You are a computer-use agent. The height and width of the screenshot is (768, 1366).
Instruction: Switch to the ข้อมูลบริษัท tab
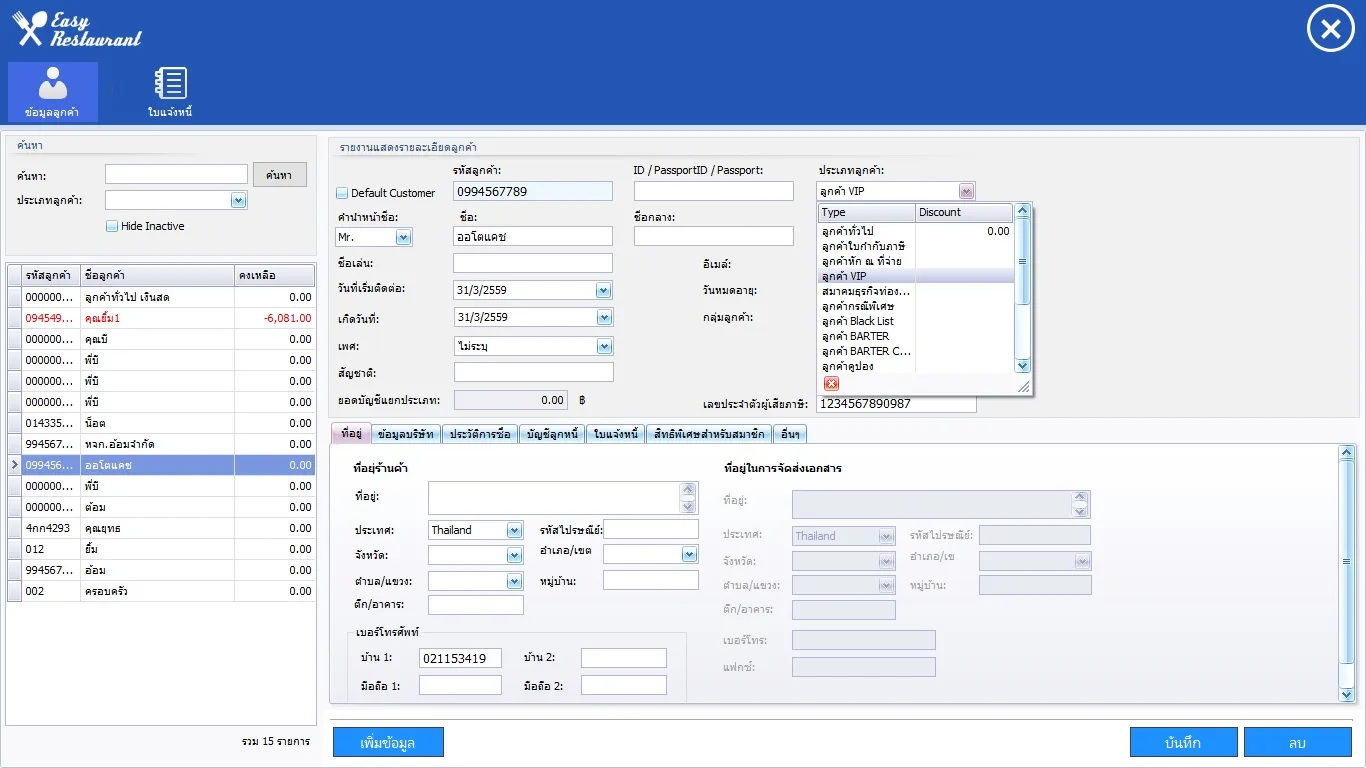tap(406, 434)
